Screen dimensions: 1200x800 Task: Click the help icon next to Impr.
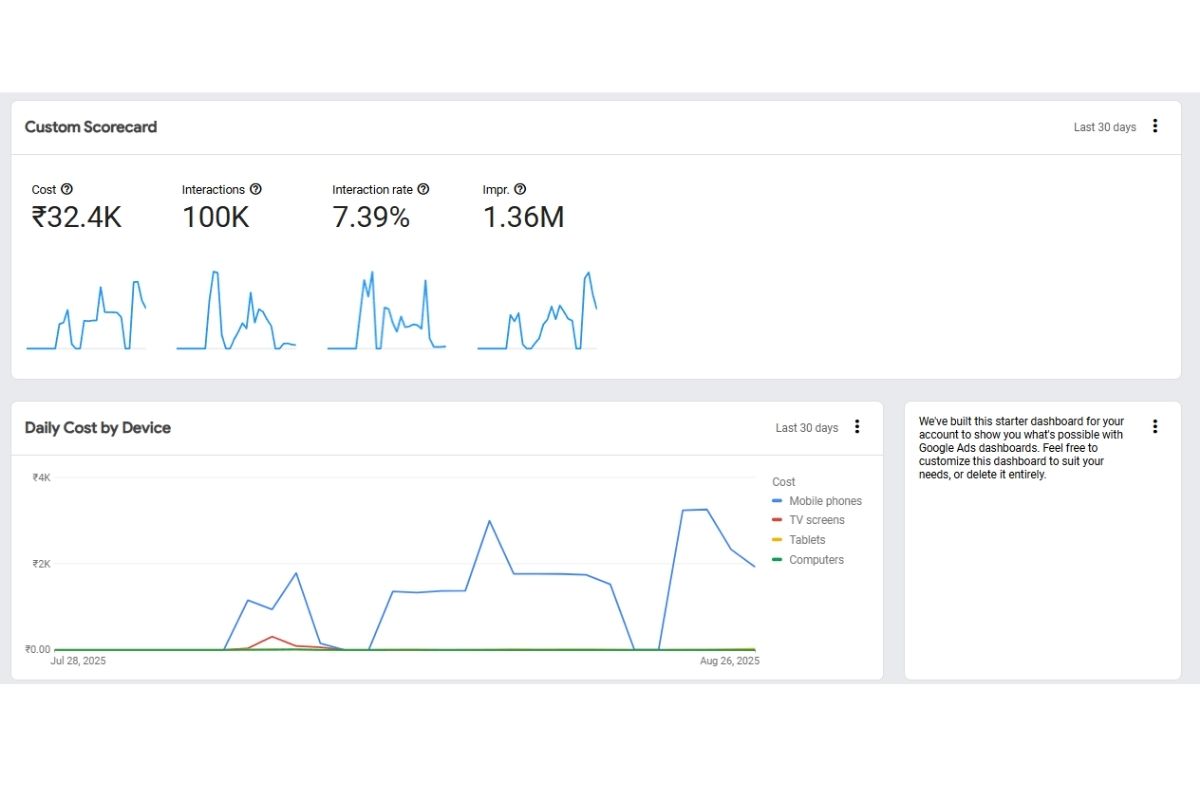click(x=520, y=189)
